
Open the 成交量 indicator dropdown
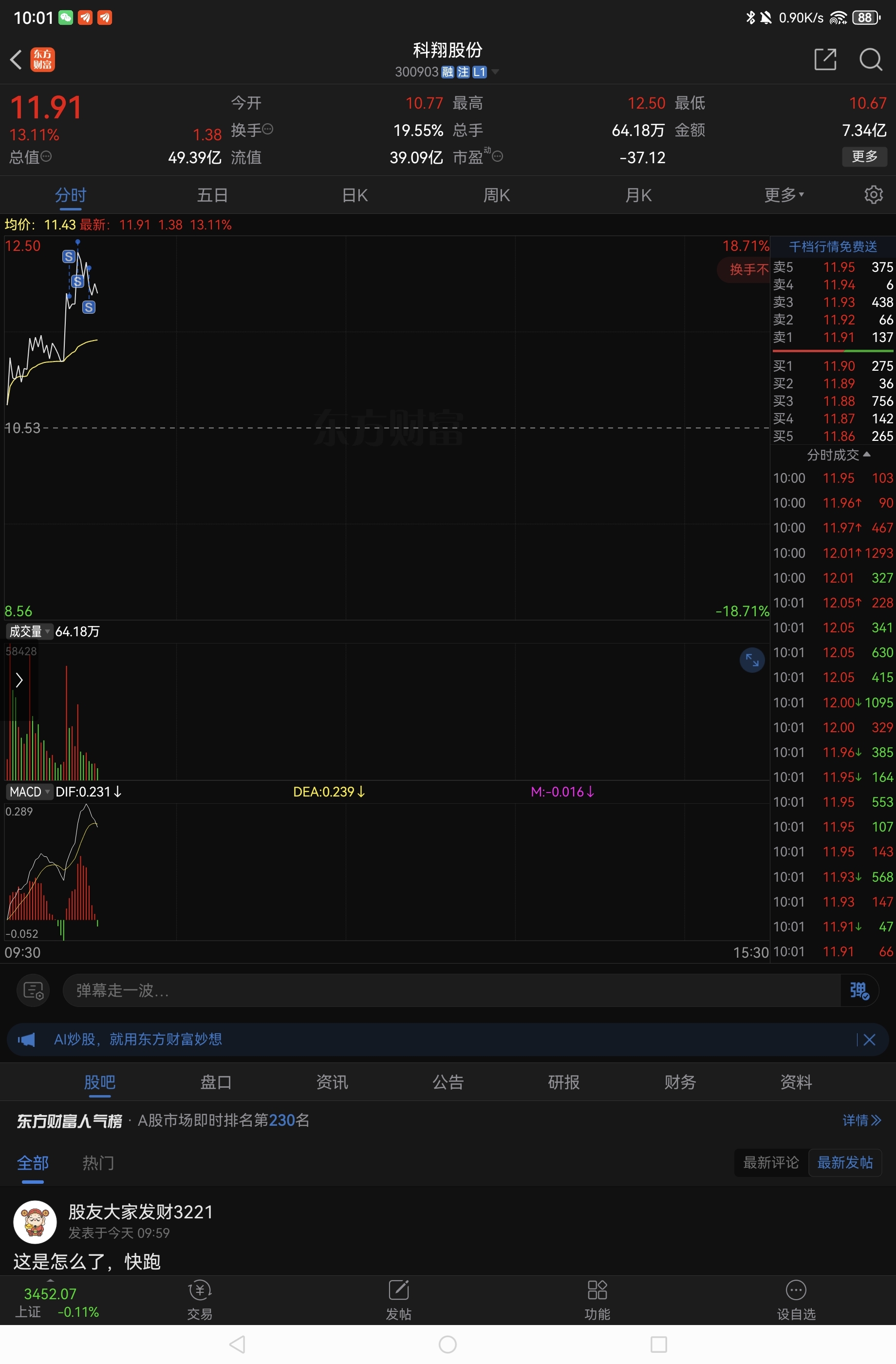coord(29,631)
